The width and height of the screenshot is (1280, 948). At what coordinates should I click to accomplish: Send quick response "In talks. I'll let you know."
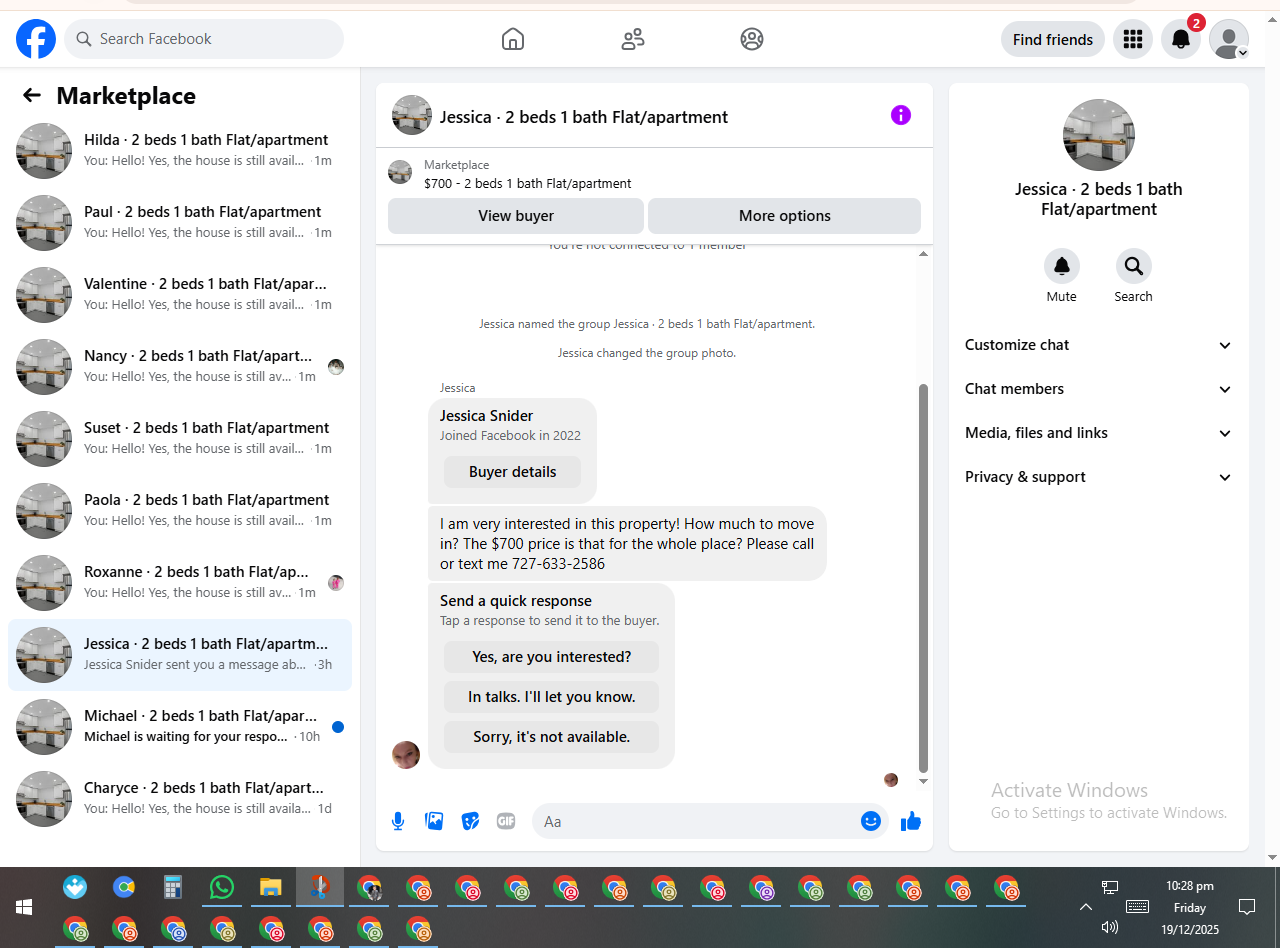tap(552, 697)
